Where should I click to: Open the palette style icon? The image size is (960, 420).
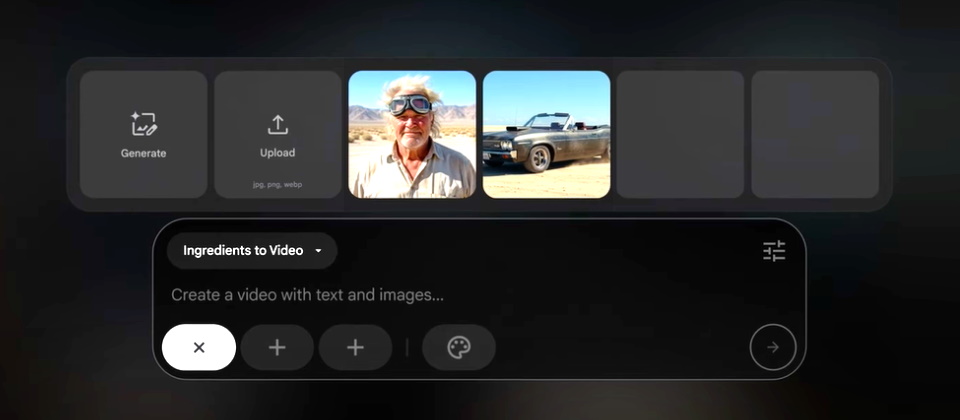click(x=459, y=347)
